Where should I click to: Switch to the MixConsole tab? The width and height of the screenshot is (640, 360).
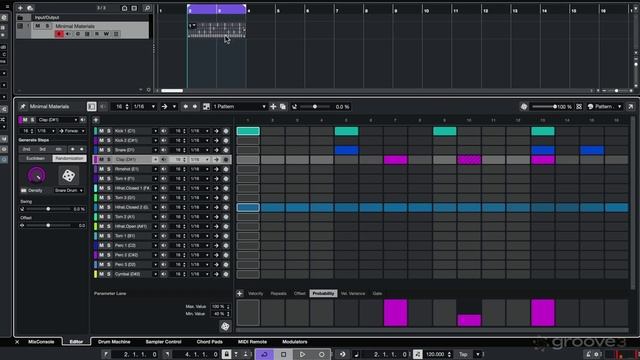pyautogui.click(x=41, y=342)
